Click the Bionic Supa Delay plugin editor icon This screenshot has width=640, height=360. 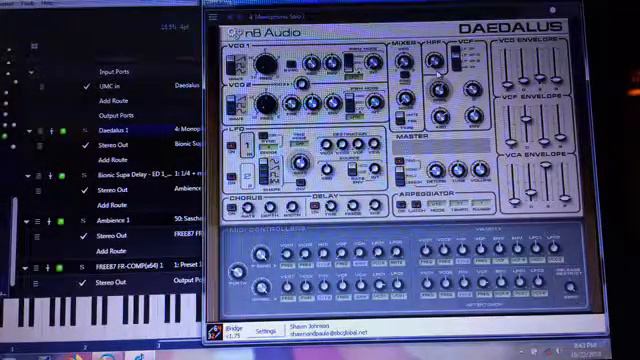51,176
